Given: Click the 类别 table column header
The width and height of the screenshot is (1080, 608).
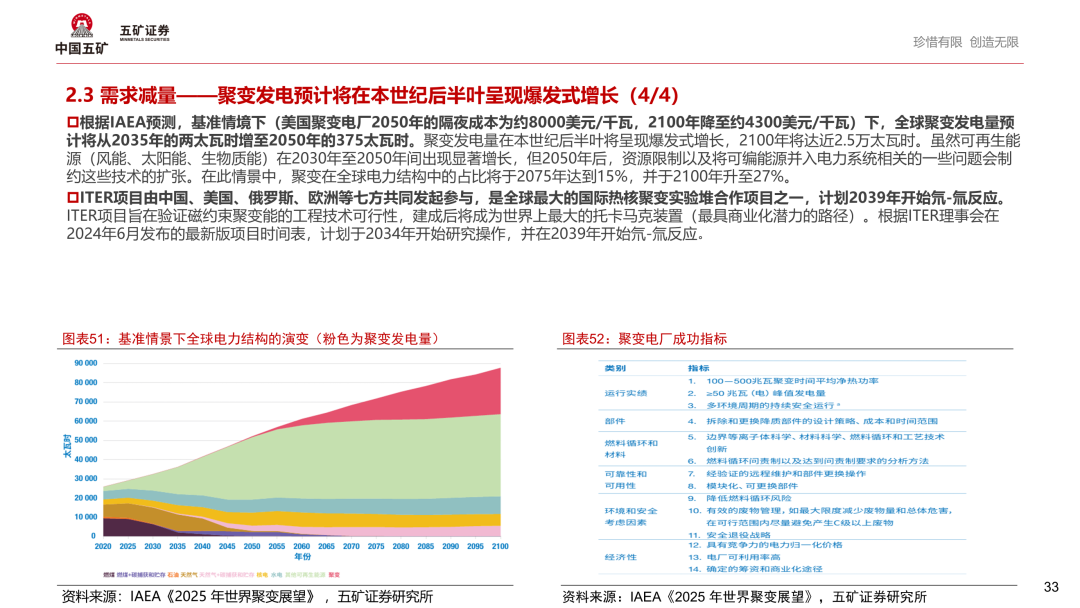Looking at the screenshot, I should pos(615,367).
